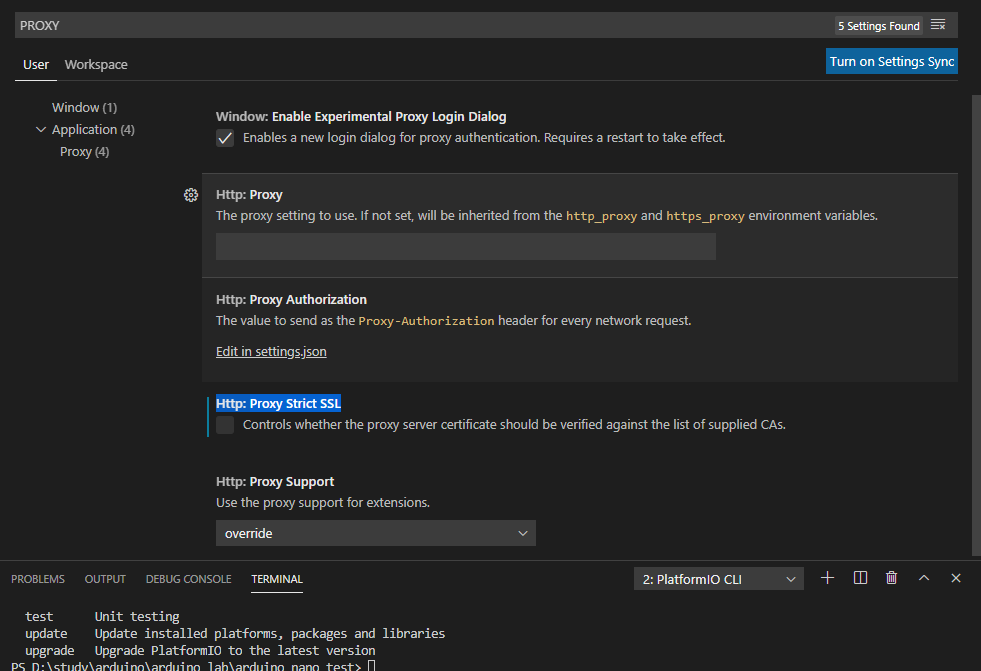981x671 pixels.
Task: Open the Proxy Support dropdown showing override
Action: (x=375, y=533)
